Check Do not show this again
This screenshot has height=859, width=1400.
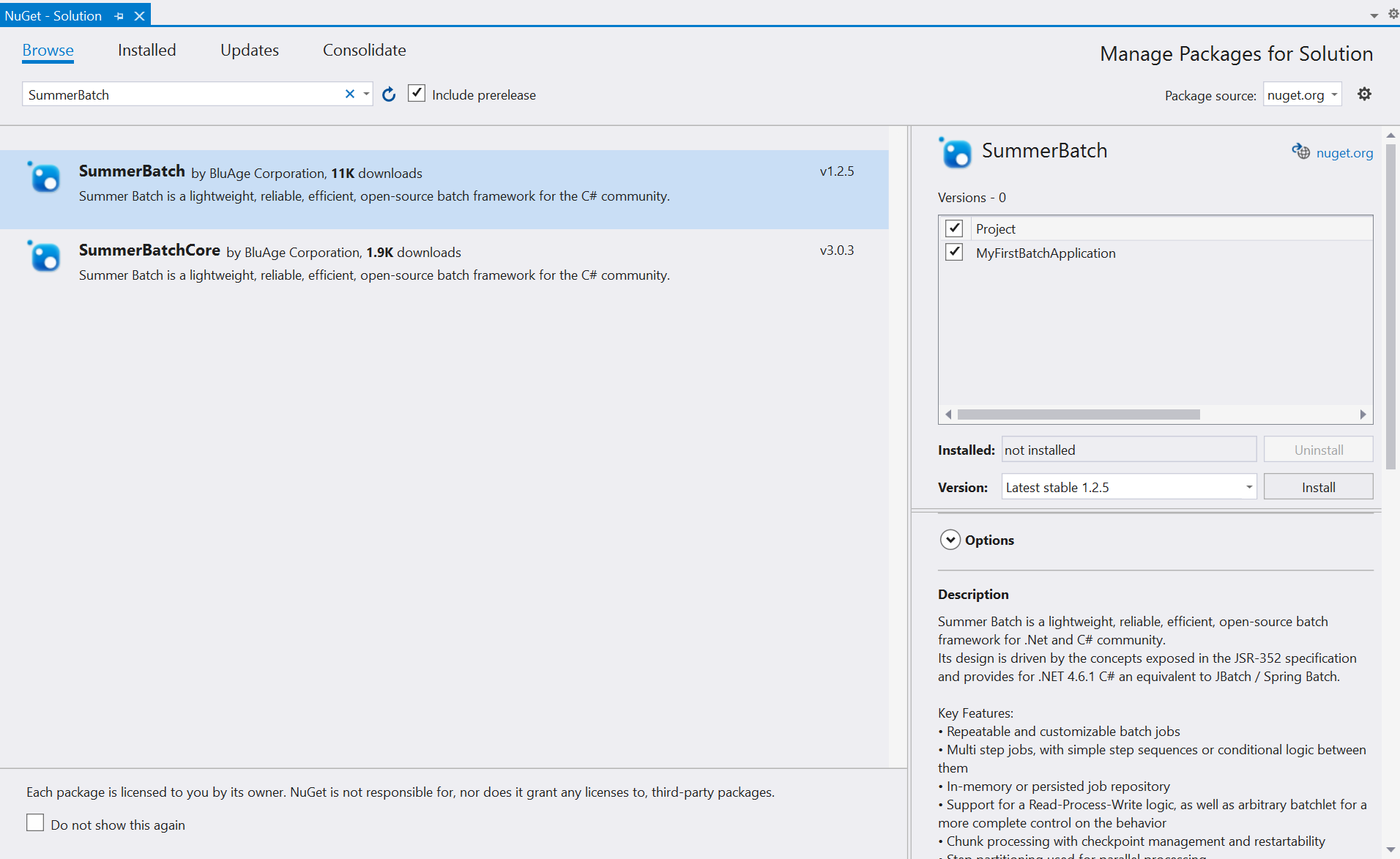tap(35, 823)
